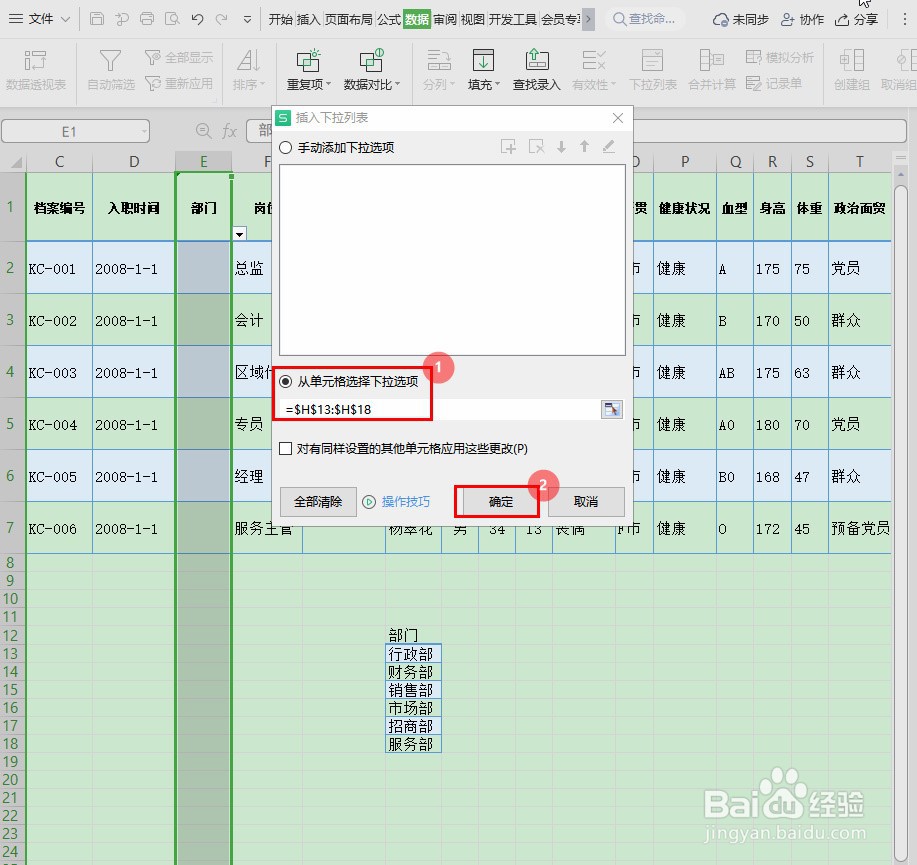Switch to the 插入 (Insert) tab
917x865 pixels.
pyautogui.click(x=308, y=19)
